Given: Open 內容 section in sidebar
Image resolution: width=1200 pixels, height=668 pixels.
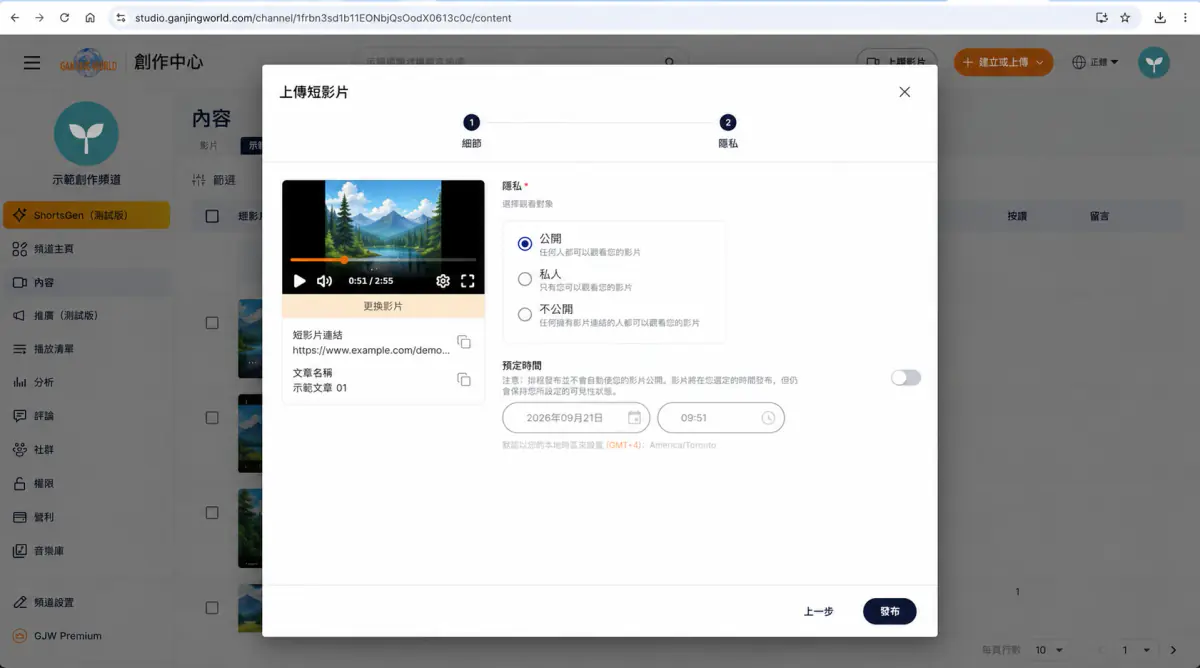Looking at the screenshot, I should (x=86, y=282).
